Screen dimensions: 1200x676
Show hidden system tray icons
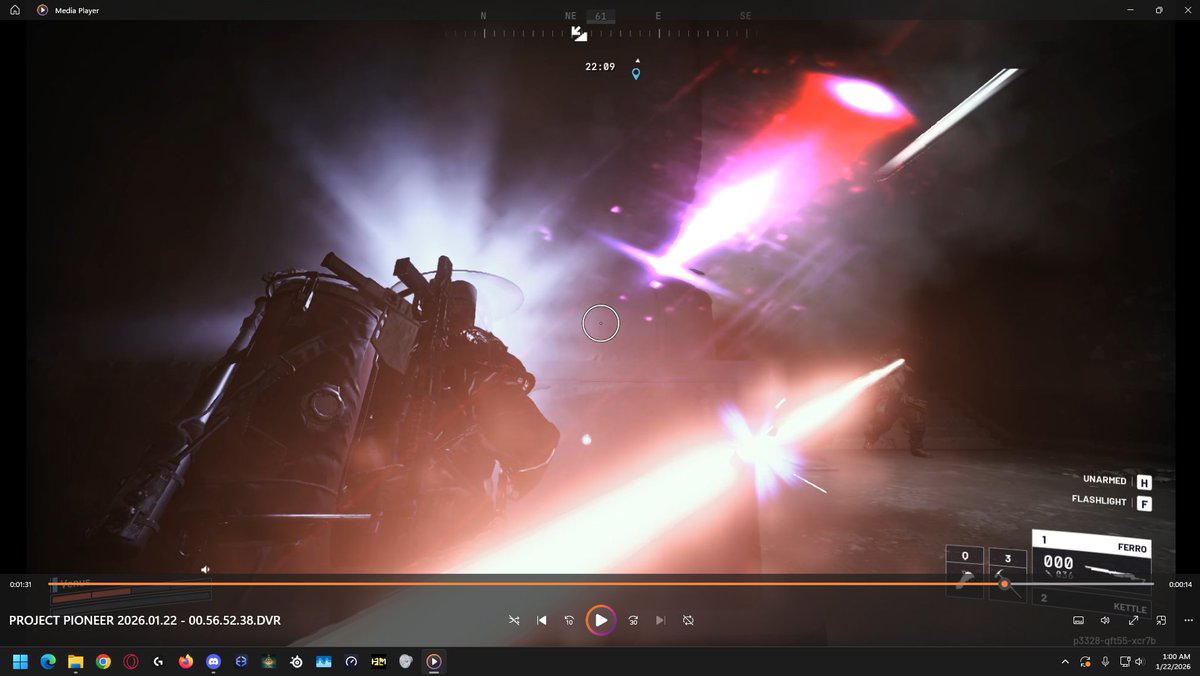pyautogui.click(x=1064, y=661)
